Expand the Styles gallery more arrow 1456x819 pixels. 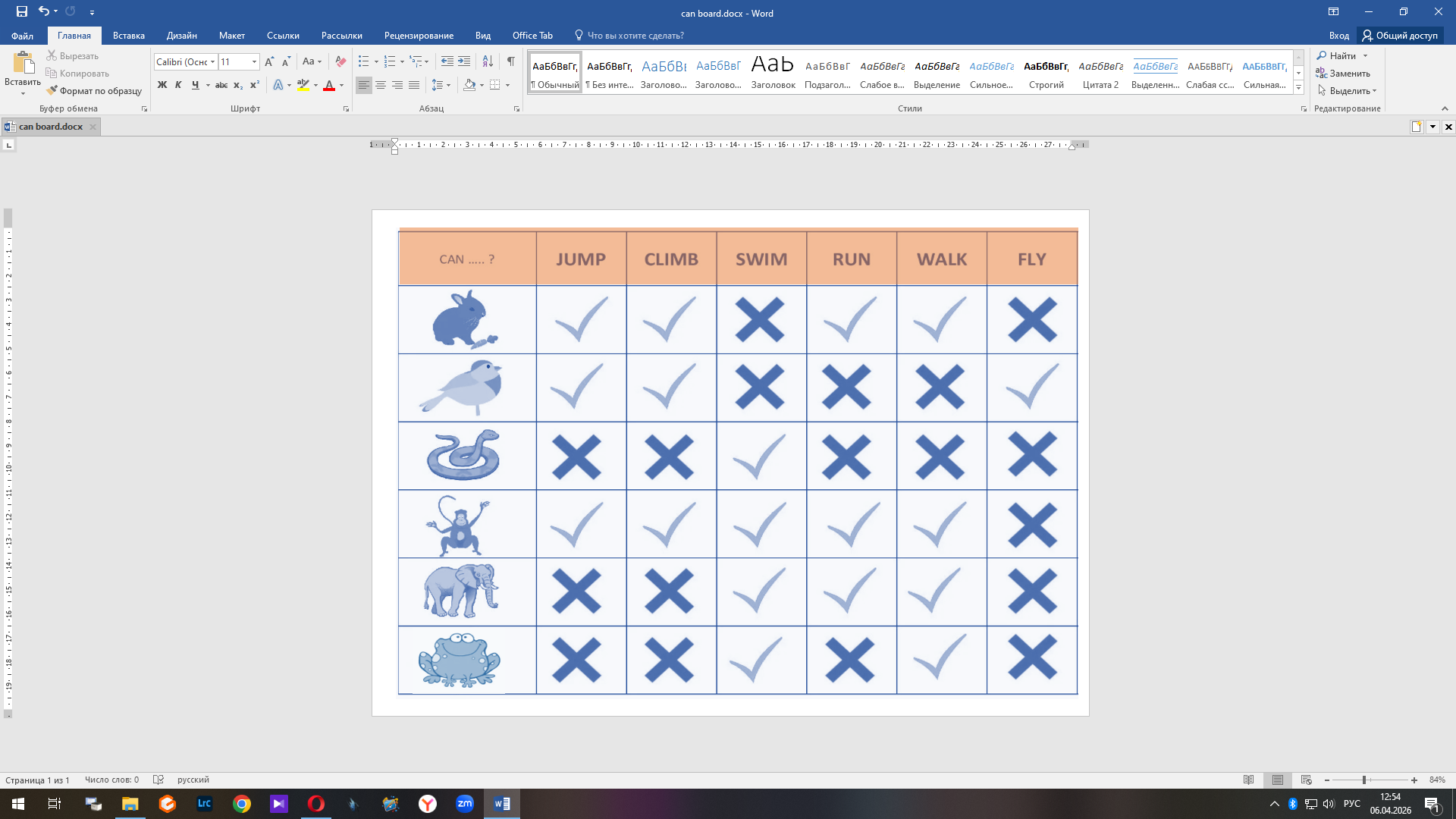[1298, 88]
